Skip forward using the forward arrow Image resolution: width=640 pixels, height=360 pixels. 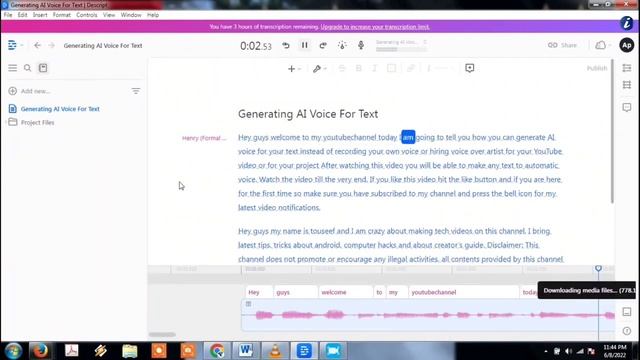tap(323, 45)
